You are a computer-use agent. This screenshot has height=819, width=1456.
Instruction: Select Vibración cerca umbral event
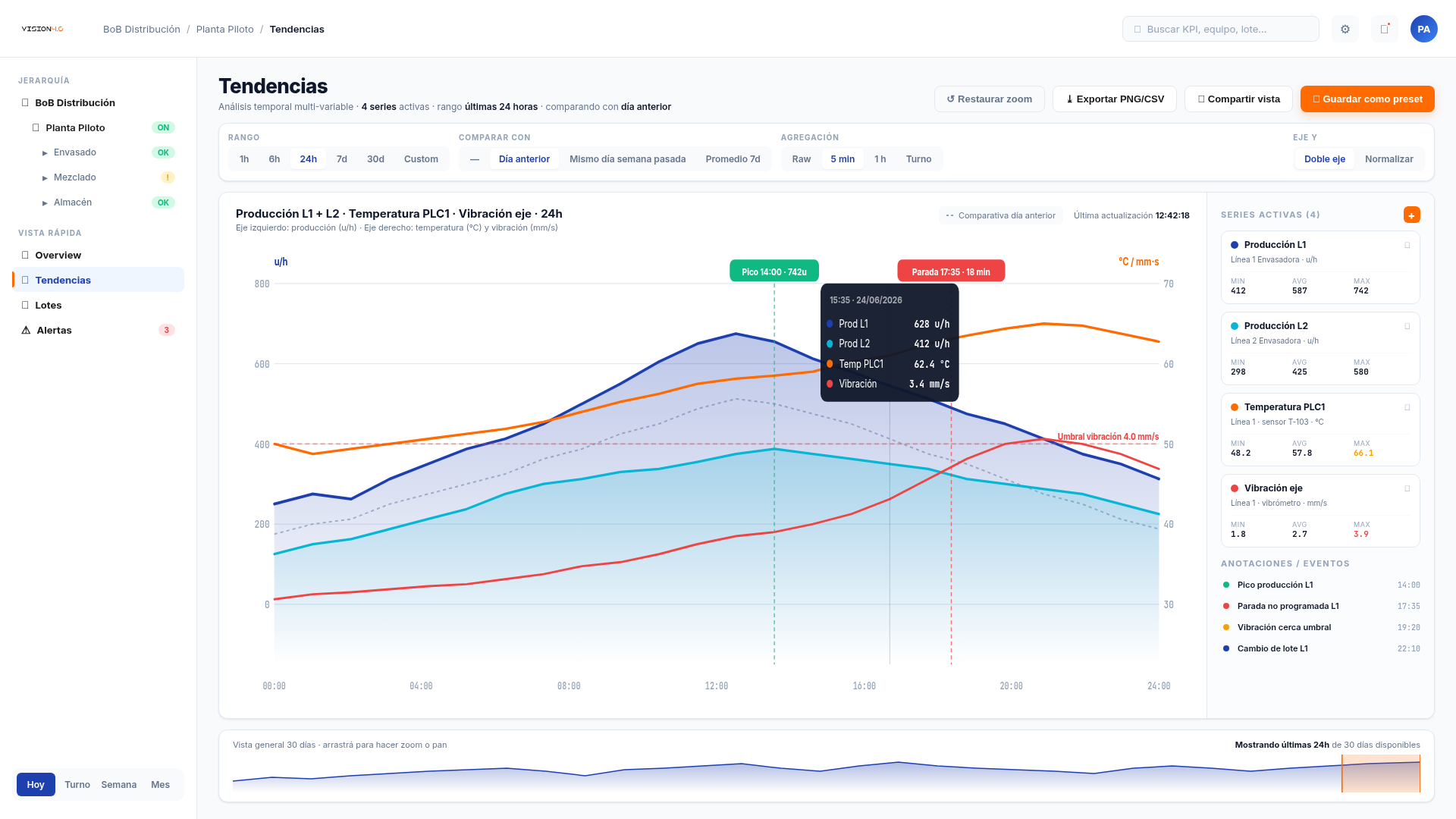click(x=1321, y=627)
